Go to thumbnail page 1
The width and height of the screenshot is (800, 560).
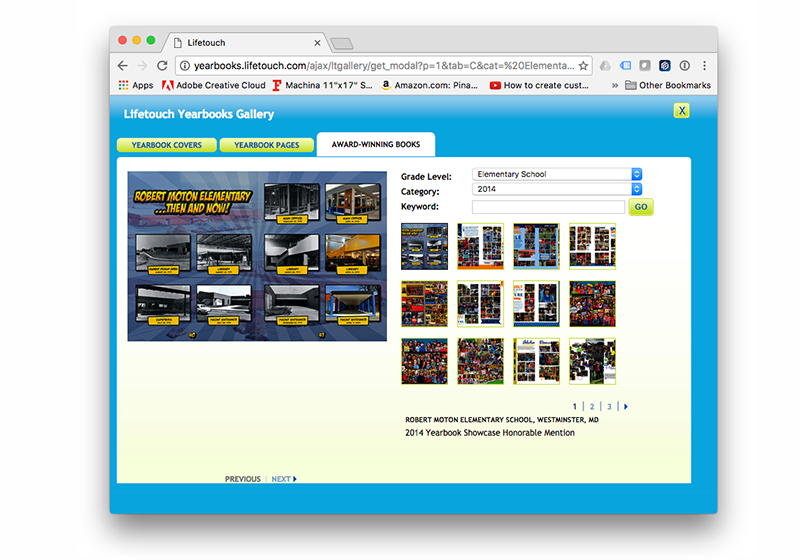[574, 406]
